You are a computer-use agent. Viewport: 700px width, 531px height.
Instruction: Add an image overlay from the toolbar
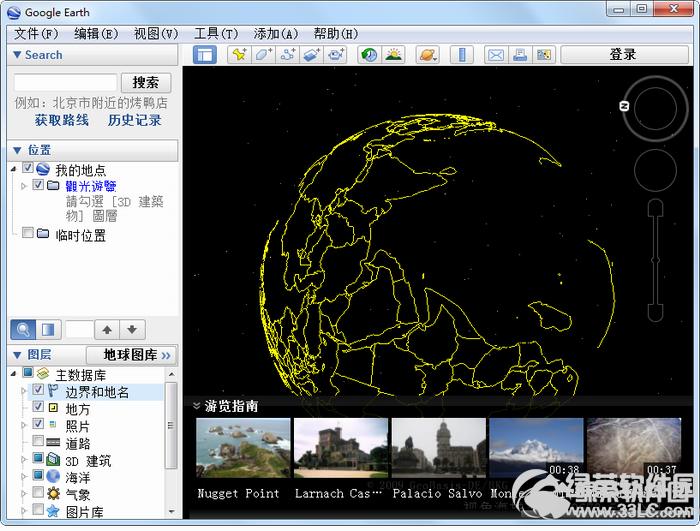tap(312, 55)
